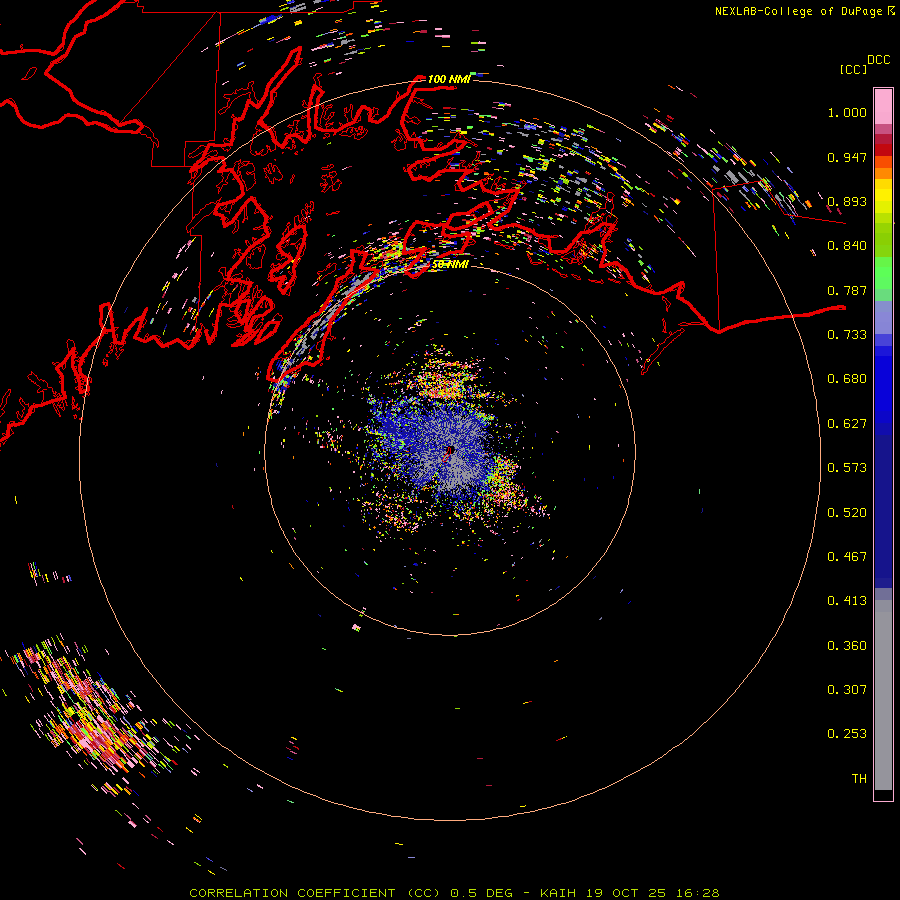The height and width of the screenshot is (900, 900).
Task: Click the DCC label above the color scale
Action: pos(879,60)
